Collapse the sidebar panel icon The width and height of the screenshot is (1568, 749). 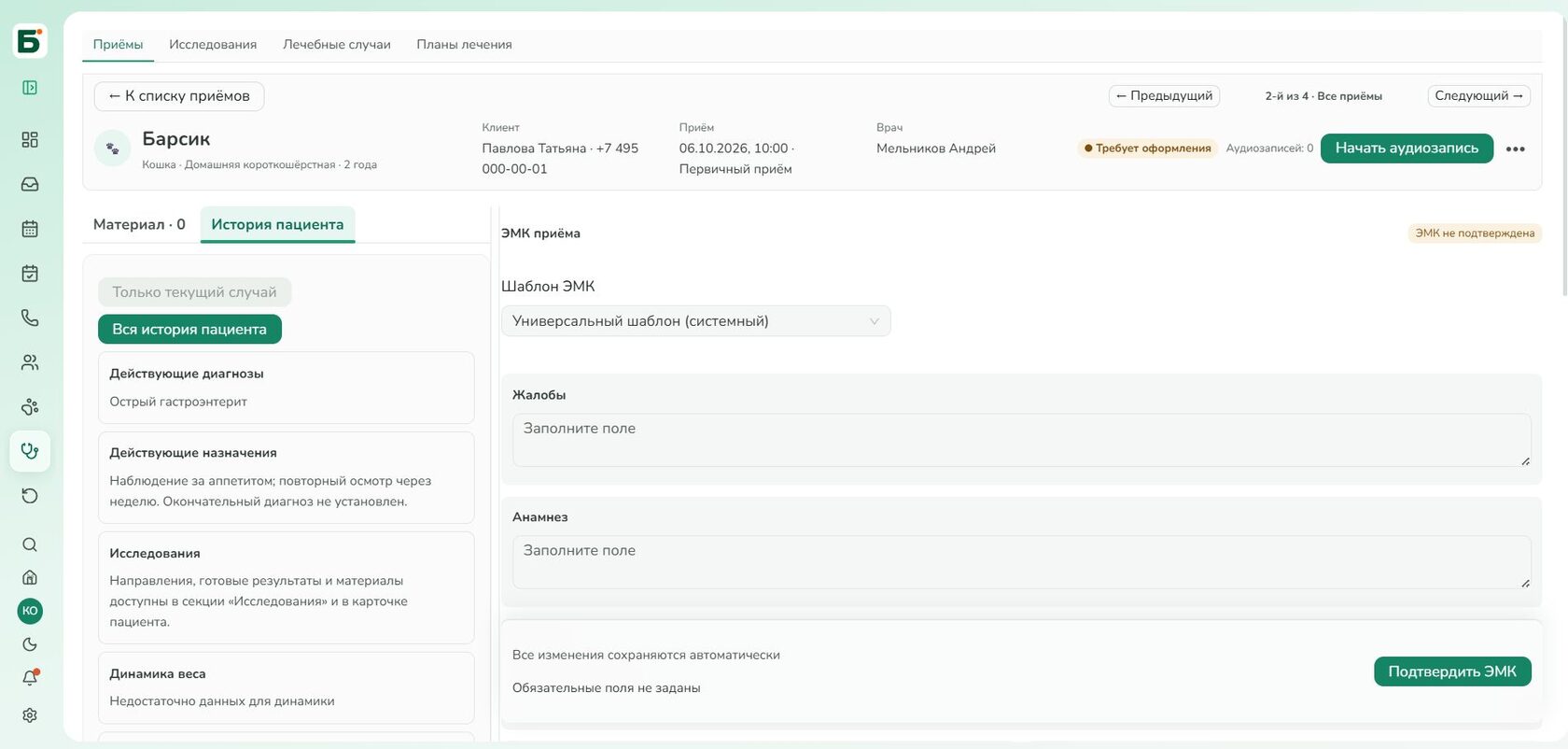tap(30, 88)
